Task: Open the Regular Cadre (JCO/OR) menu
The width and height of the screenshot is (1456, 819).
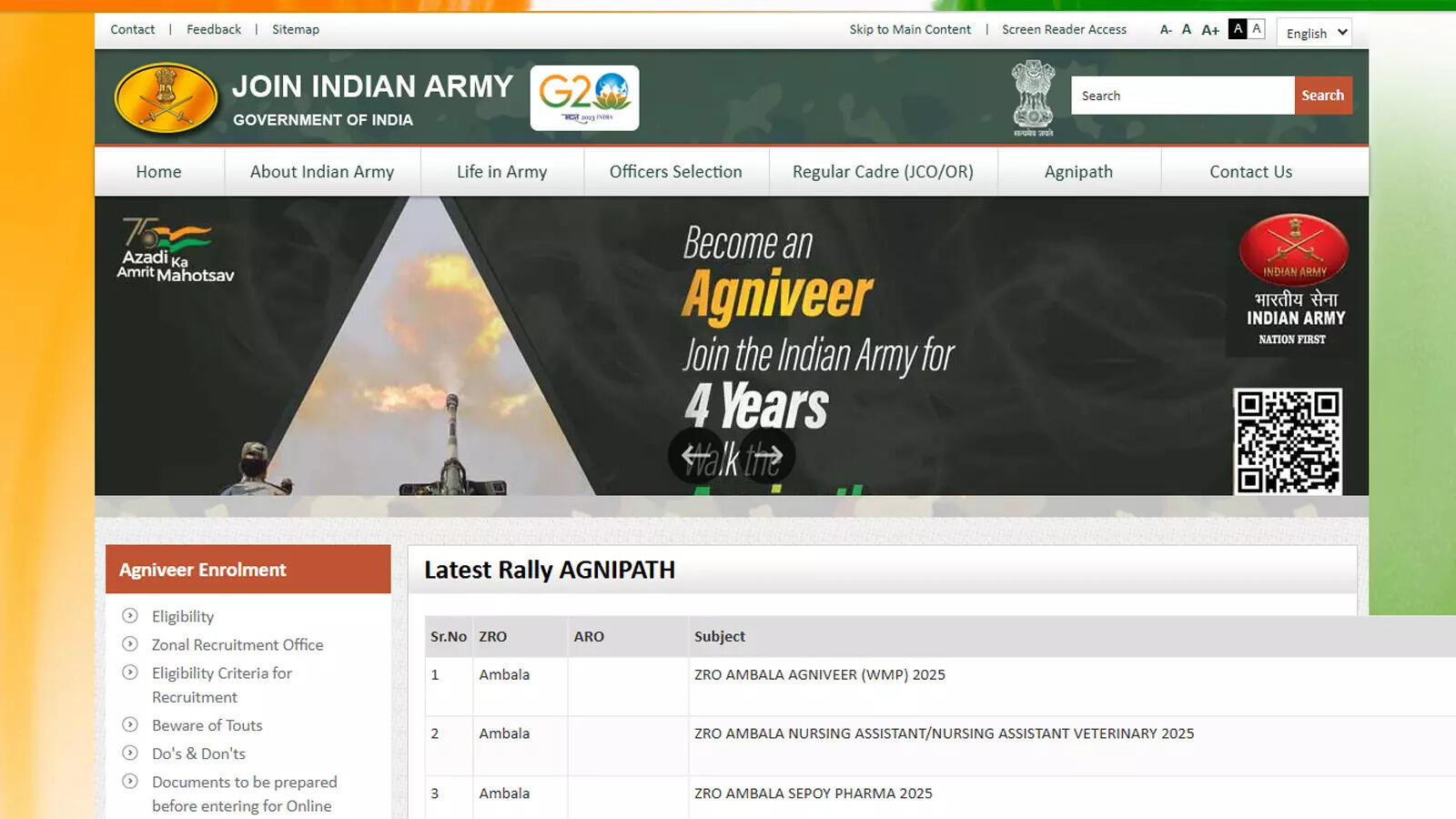Action: point(883,172)
